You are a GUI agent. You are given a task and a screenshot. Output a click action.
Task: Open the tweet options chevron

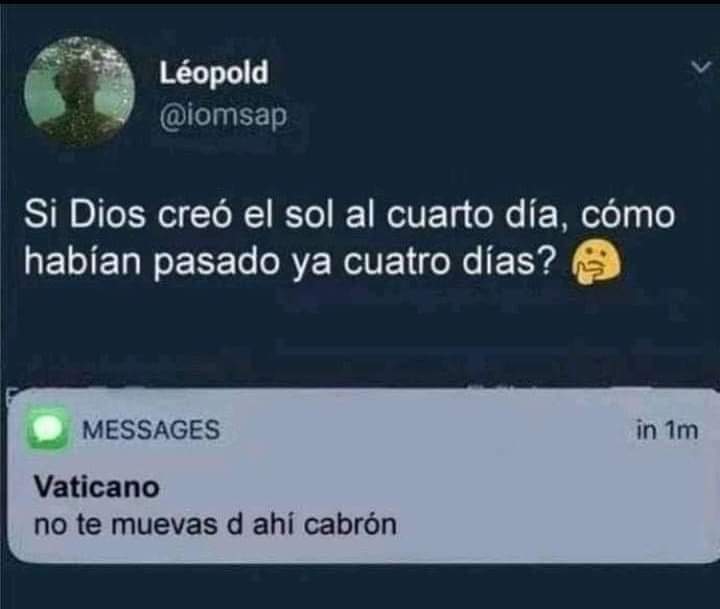pyautogui.click(x=701, y=68)
